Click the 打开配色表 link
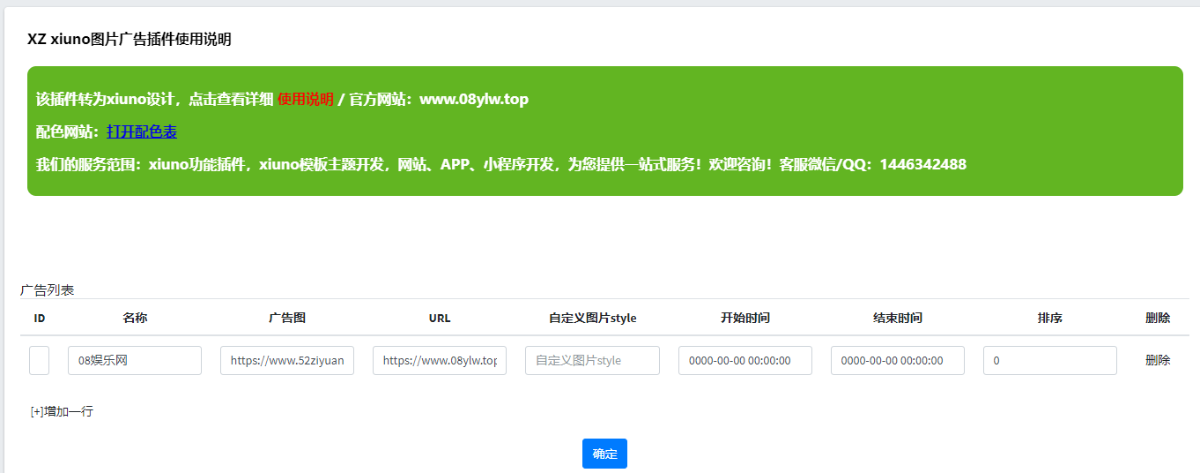Viewport: 1200px width, 473px height. 142,131
